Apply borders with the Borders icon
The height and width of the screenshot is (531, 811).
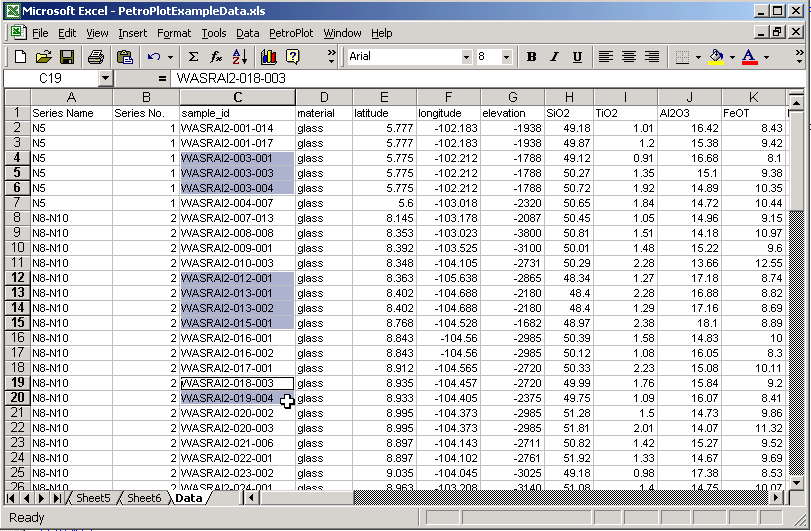[x=682, y=57]
